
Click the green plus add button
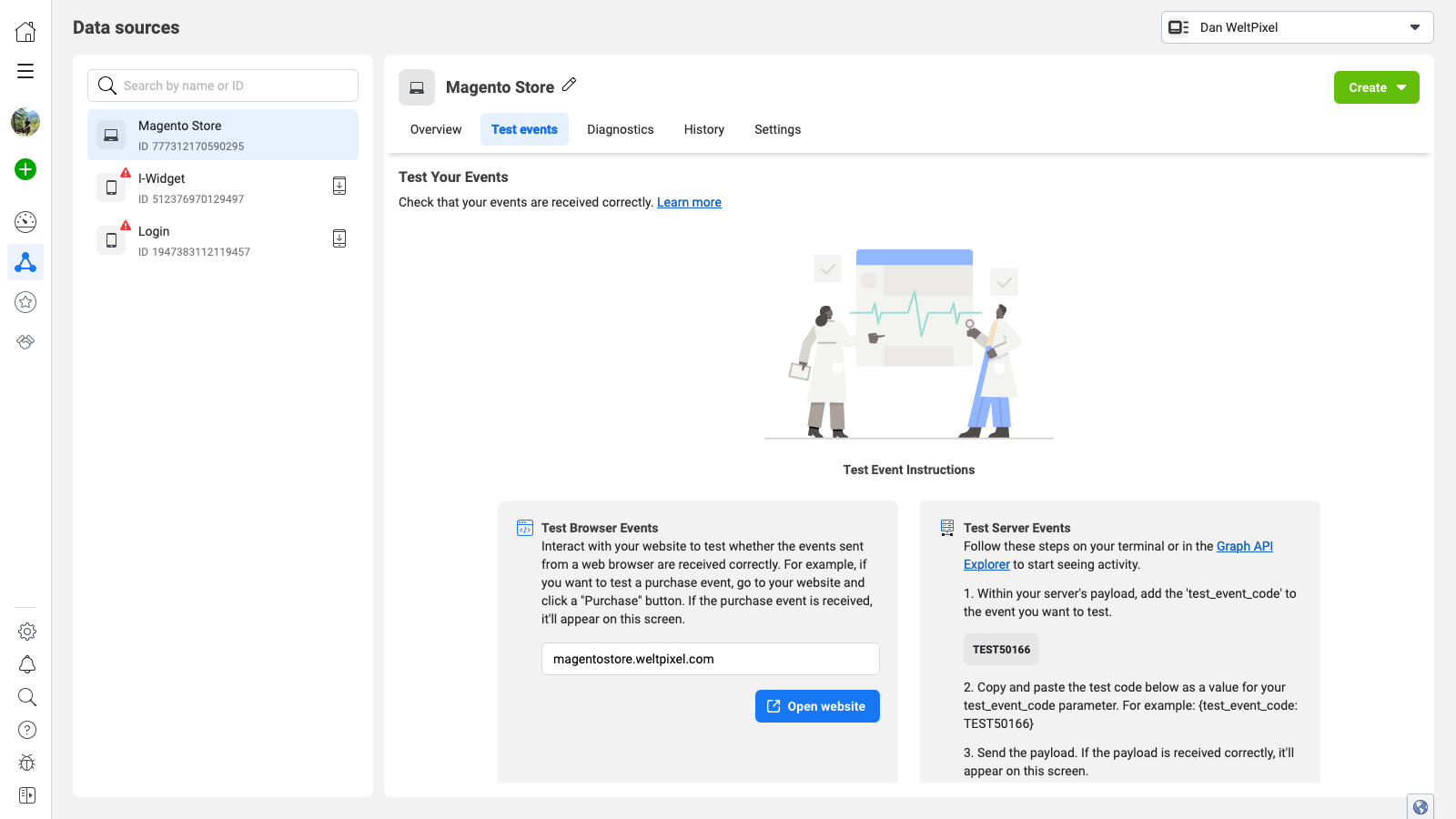(x=25, y=169)
